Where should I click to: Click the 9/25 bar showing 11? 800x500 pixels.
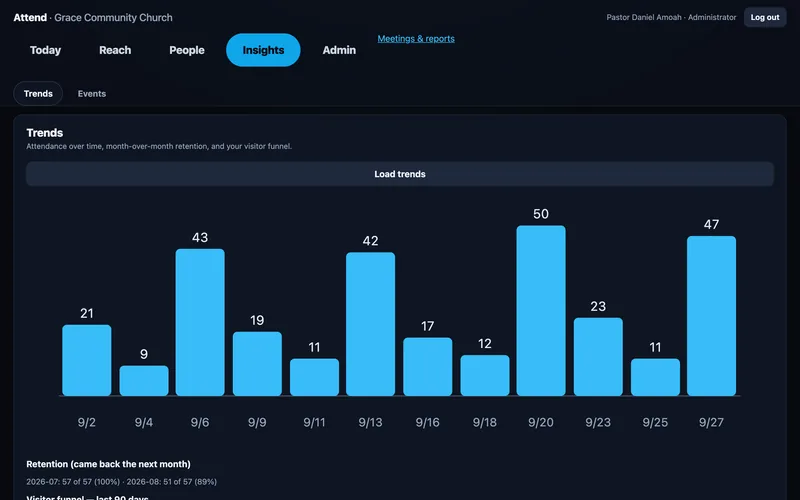click(x=655, y=377)
